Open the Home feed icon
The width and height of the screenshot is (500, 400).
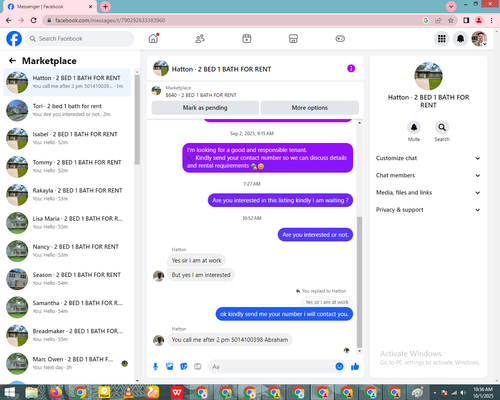click(x=153, y=39)
